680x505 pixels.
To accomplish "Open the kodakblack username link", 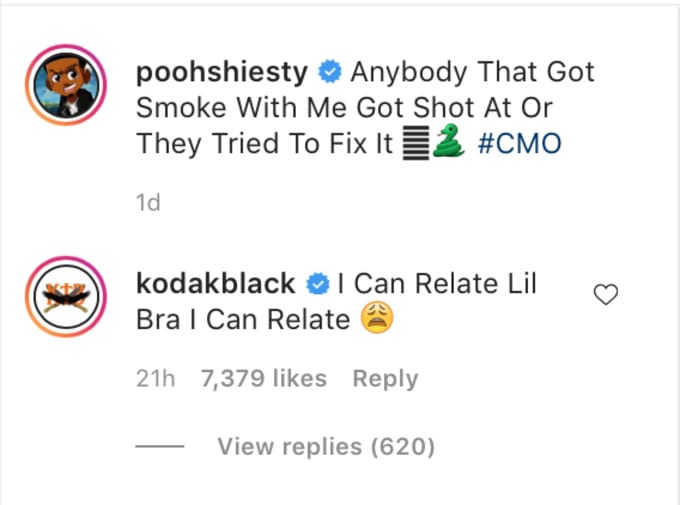I will coord(216,284).
